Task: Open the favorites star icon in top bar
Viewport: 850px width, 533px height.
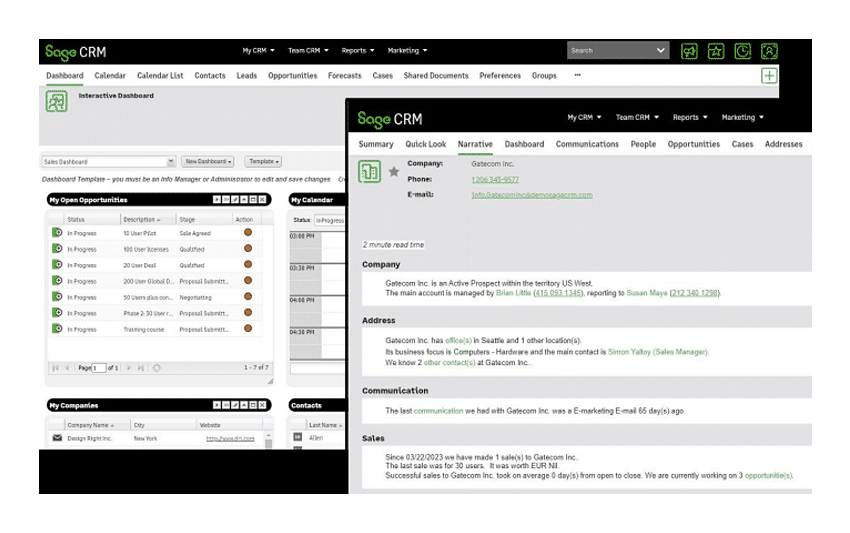Action: click(x=716, y=52)
